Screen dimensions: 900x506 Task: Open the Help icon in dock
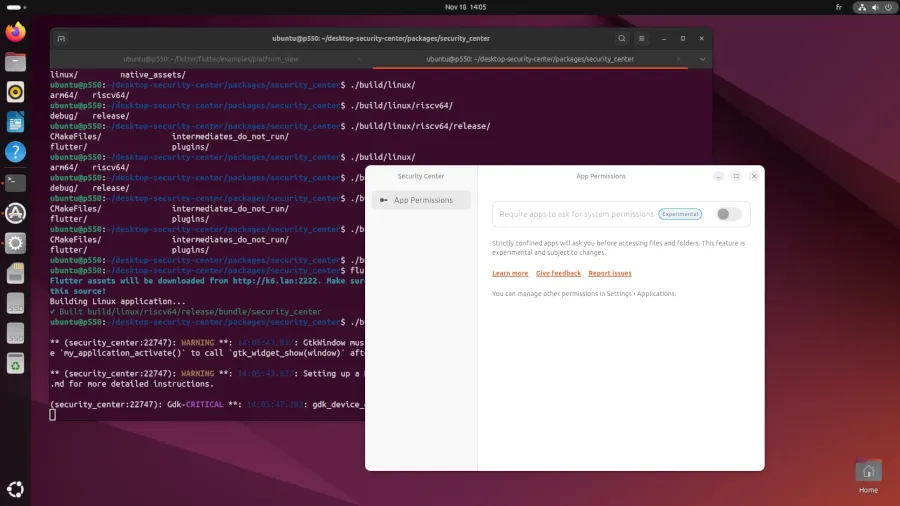coord(15,152)
